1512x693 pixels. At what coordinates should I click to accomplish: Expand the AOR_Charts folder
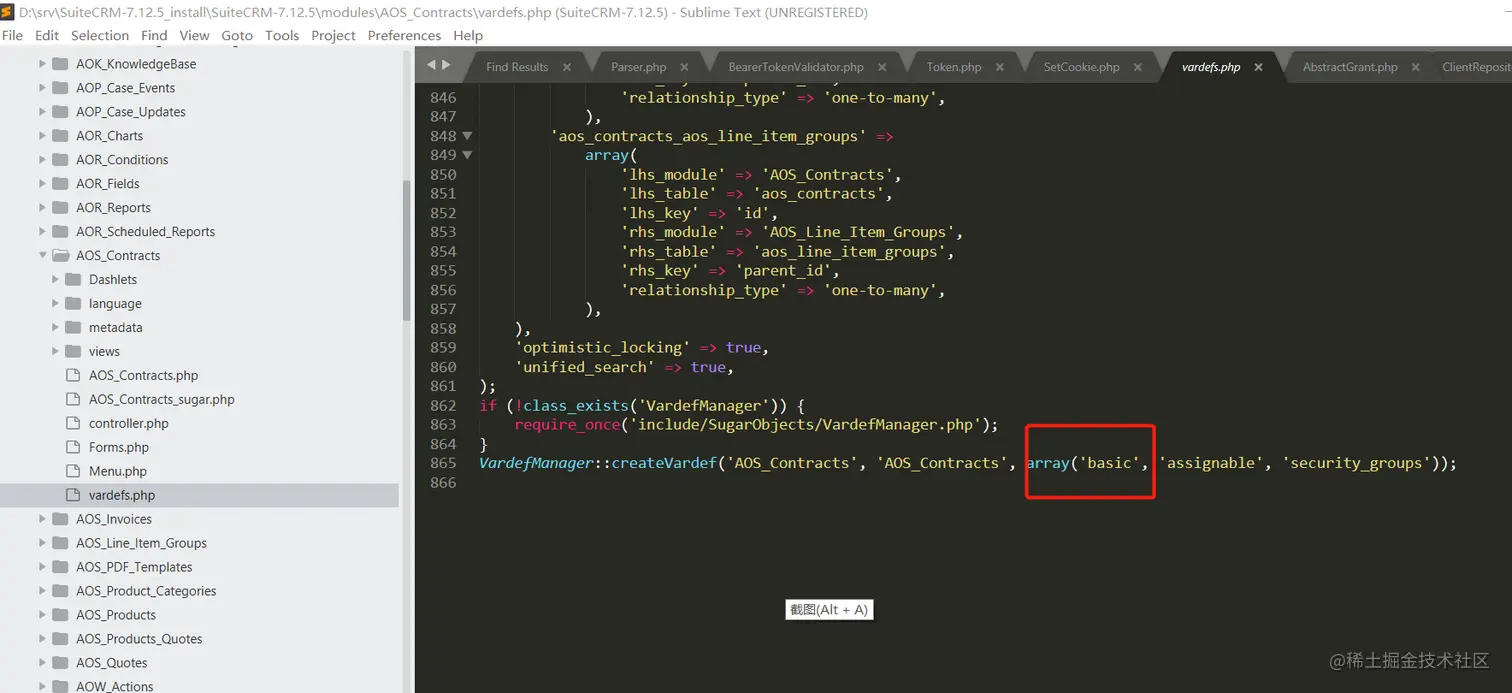[43, 136]
